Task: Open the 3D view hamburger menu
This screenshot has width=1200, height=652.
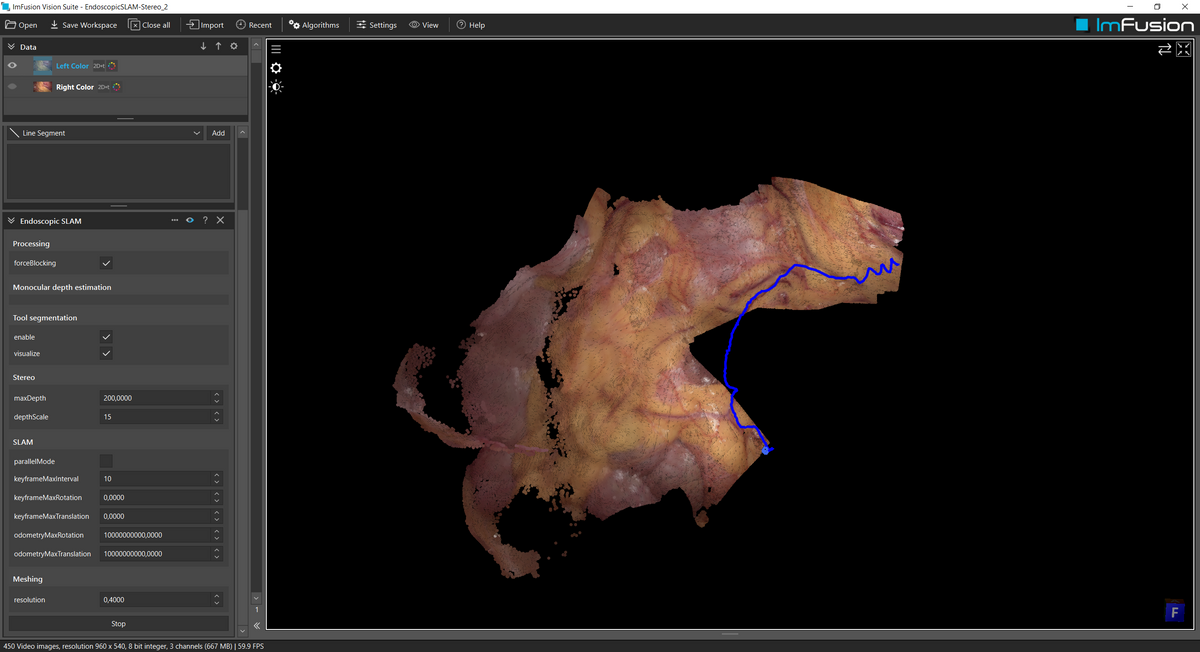Action: click(x=276, y=49)
